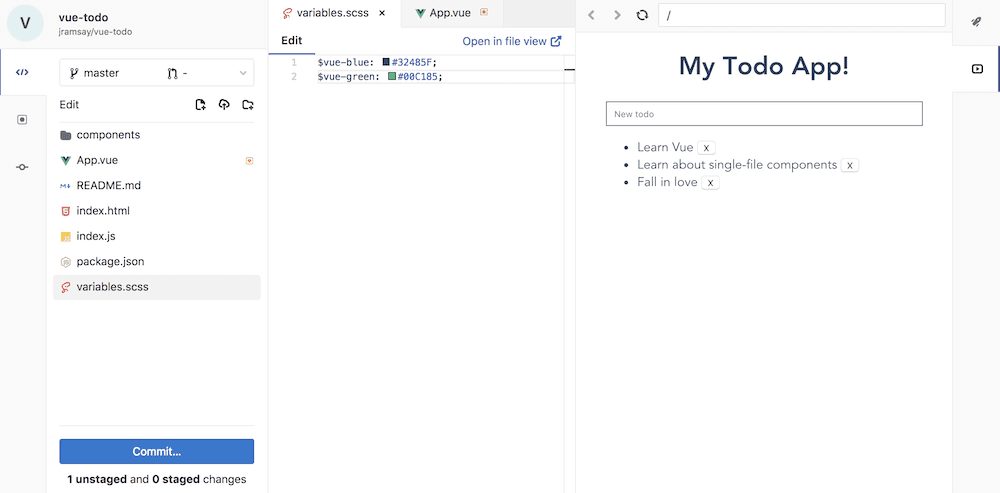Click Open in file view link
Image resolution: width=1000 pixels, height=493 pixels.
click(511, 41)
